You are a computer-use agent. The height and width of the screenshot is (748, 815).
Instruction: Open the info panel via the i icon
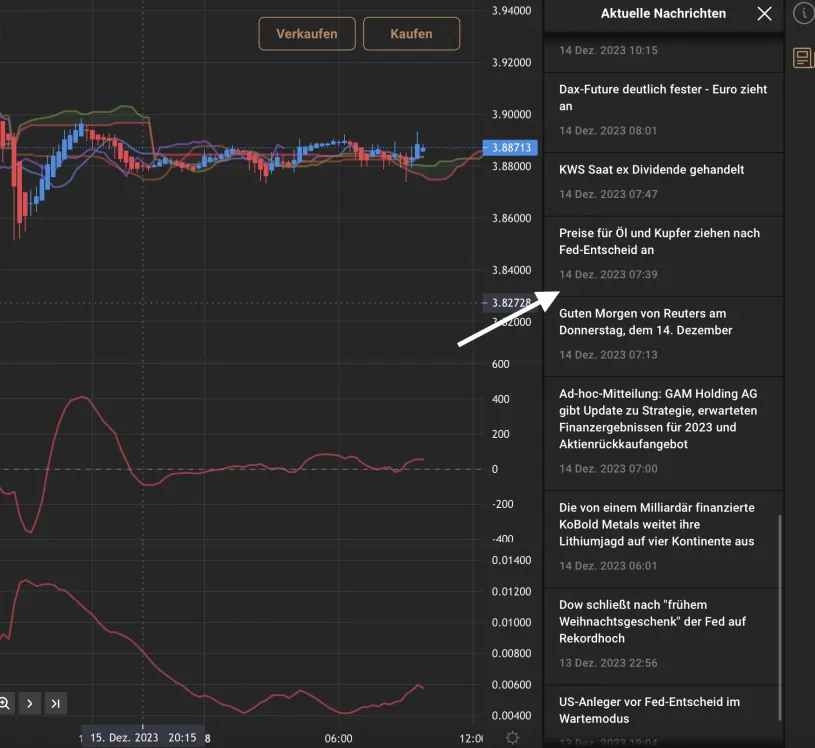click(x=801, y=14)
